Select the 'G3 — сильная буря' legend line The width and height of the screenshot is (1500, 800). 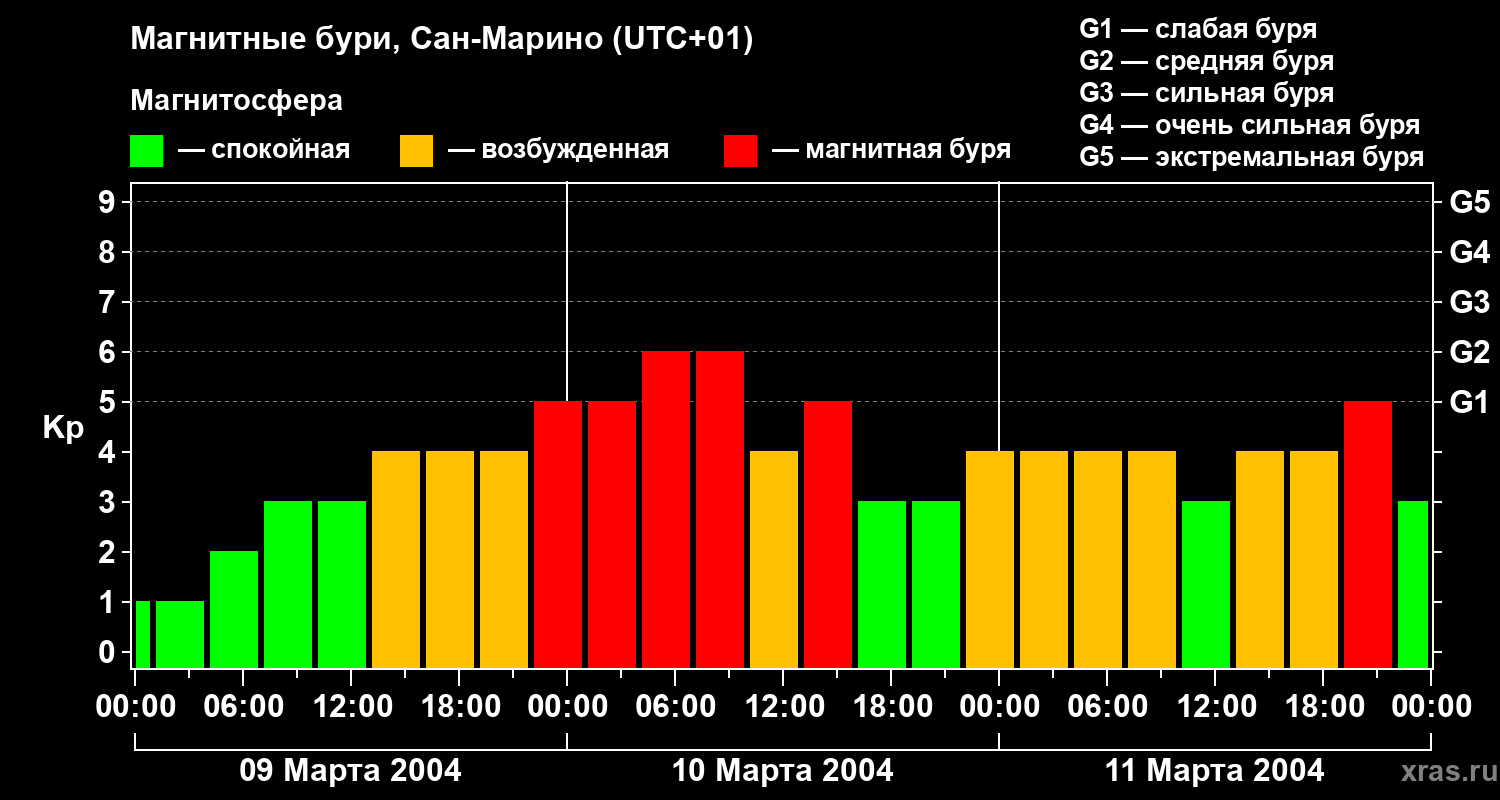(x=1206, y=93)
